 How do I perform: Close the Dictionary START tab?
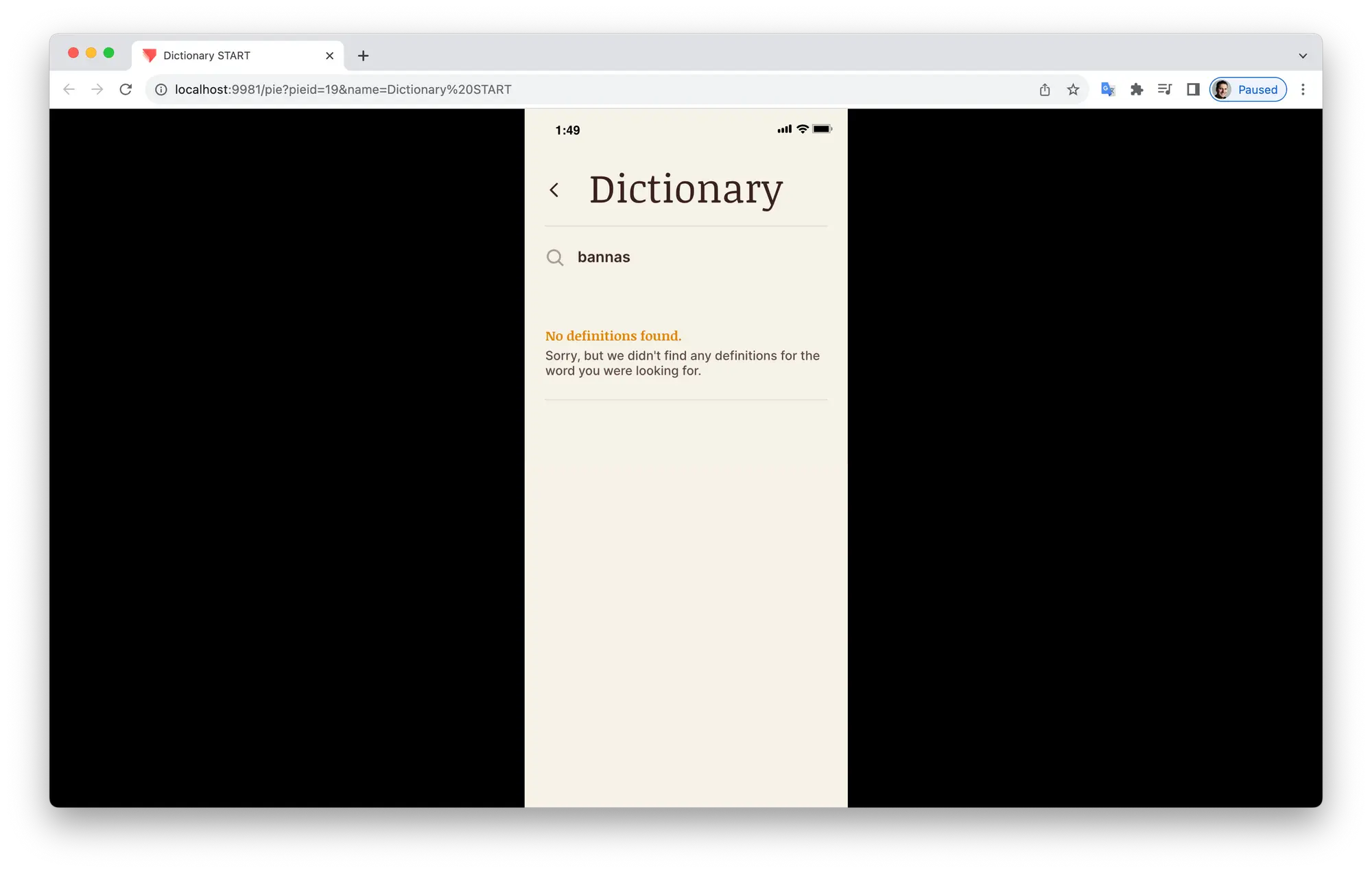(x=329, y=56)
